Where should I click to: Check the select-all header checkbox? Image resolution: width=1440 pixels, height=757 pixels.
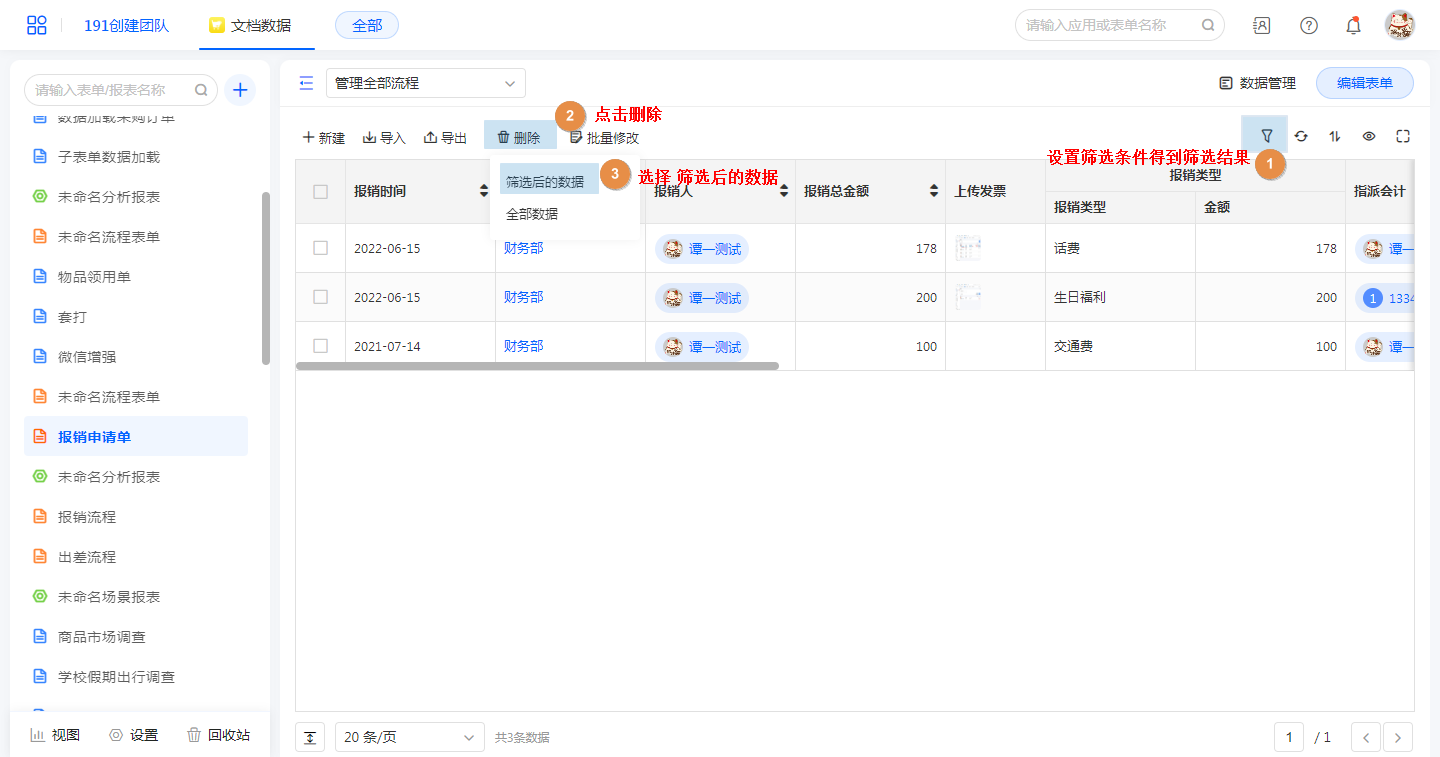[320, 192]
